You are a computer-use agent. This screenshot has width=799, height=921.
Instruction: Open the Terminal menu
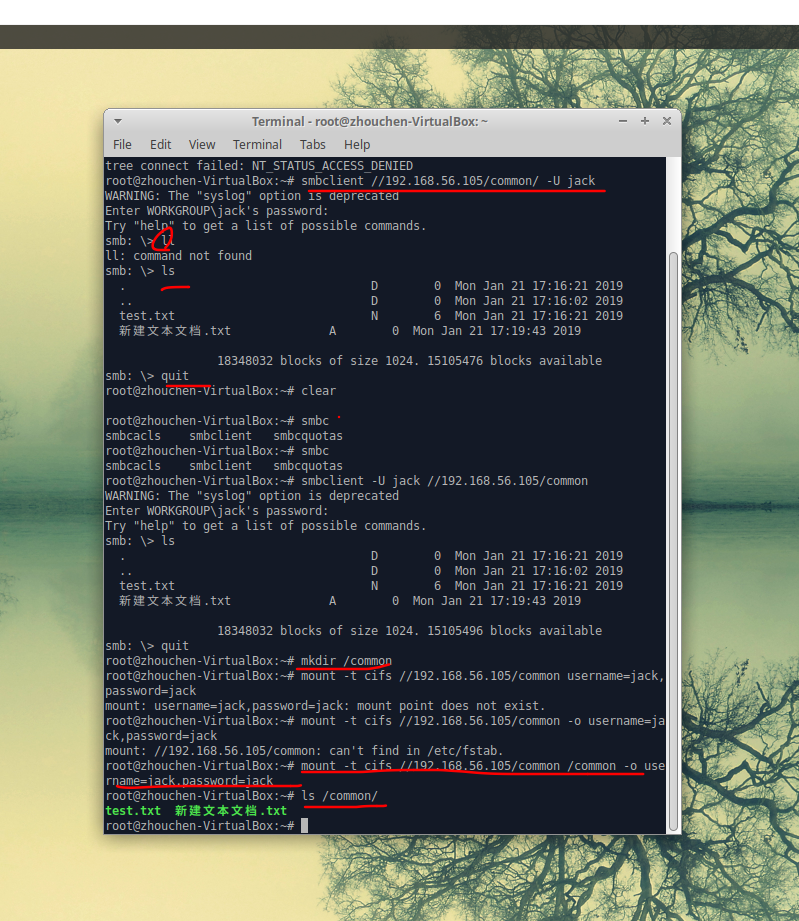click(257, 144)
